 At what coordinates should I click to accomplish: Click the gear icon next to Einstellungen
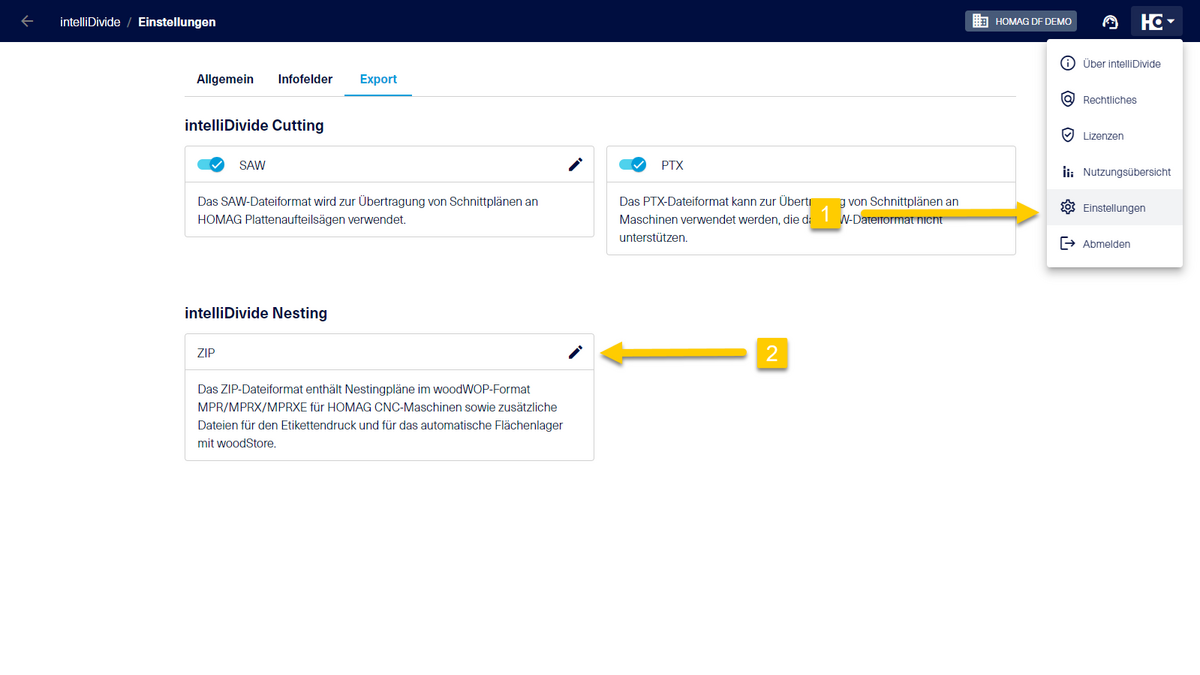coord(1068,207)
